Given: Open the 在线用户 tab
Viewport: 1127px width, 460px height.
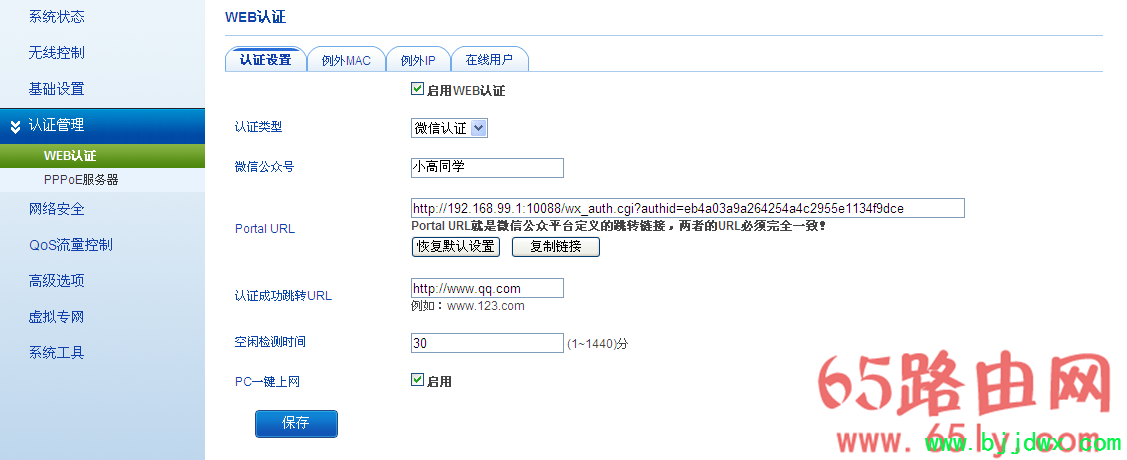Looking at the screenshot, I should tap(489, 60).
